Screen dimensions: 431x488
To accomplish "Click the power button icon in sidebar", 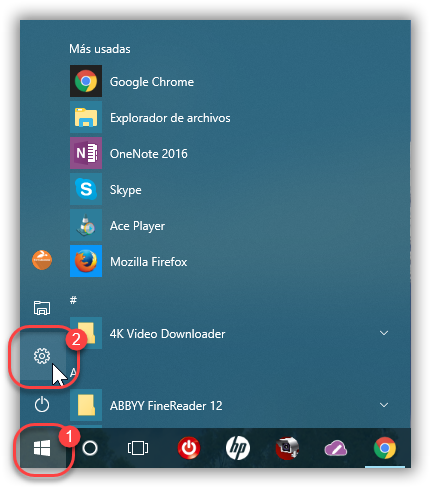I will [x=42, y=405].
